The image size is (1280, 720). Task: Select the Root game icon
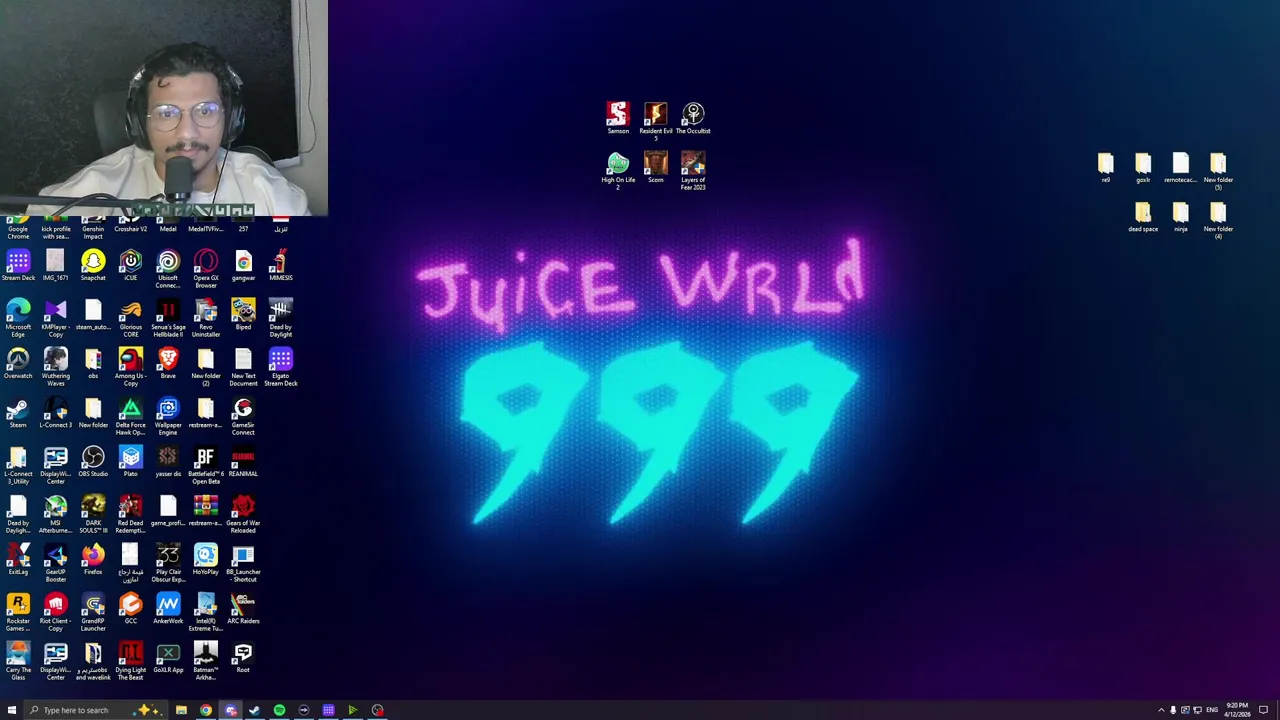pyautogui.click(x=243, y=658)
